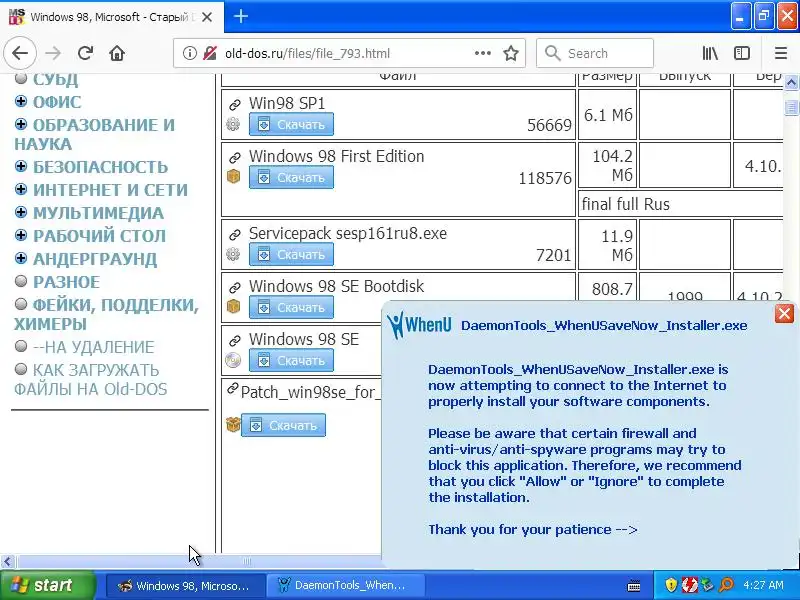800x600 pixels.
Task: Go back to the previous page
Action: 20,53
